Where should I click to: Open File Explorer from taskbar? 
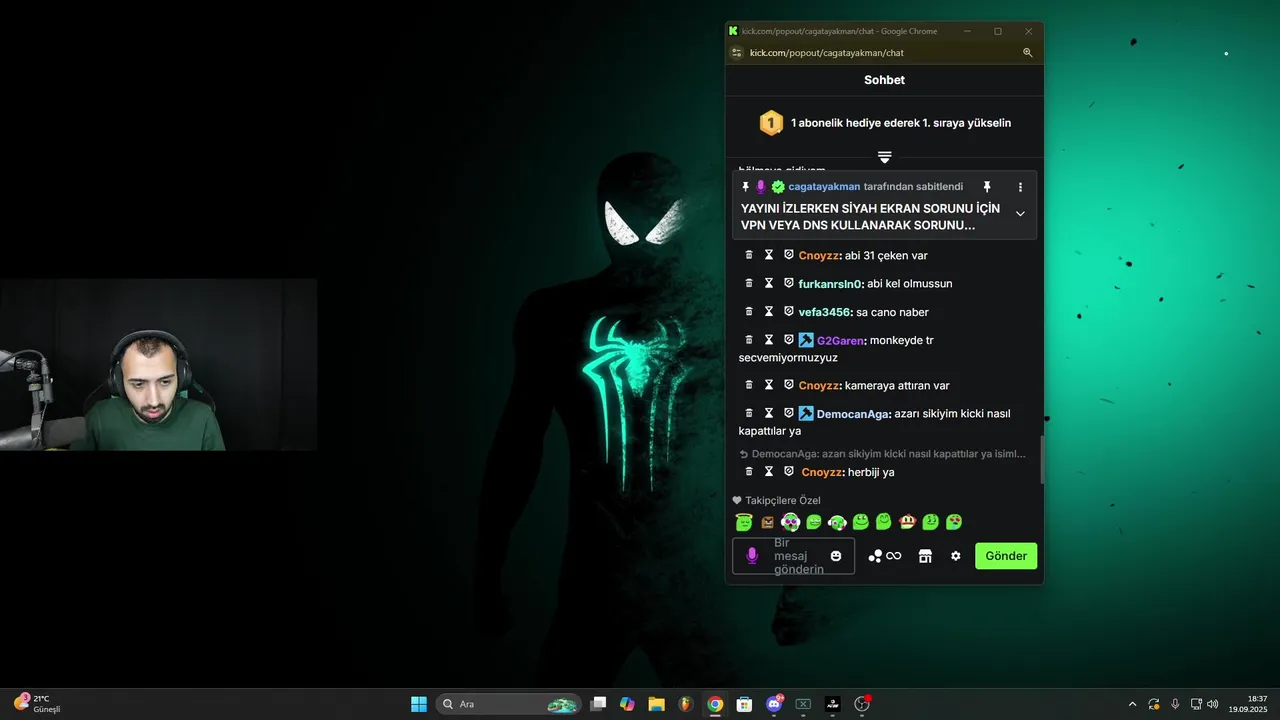pos(656,704)
